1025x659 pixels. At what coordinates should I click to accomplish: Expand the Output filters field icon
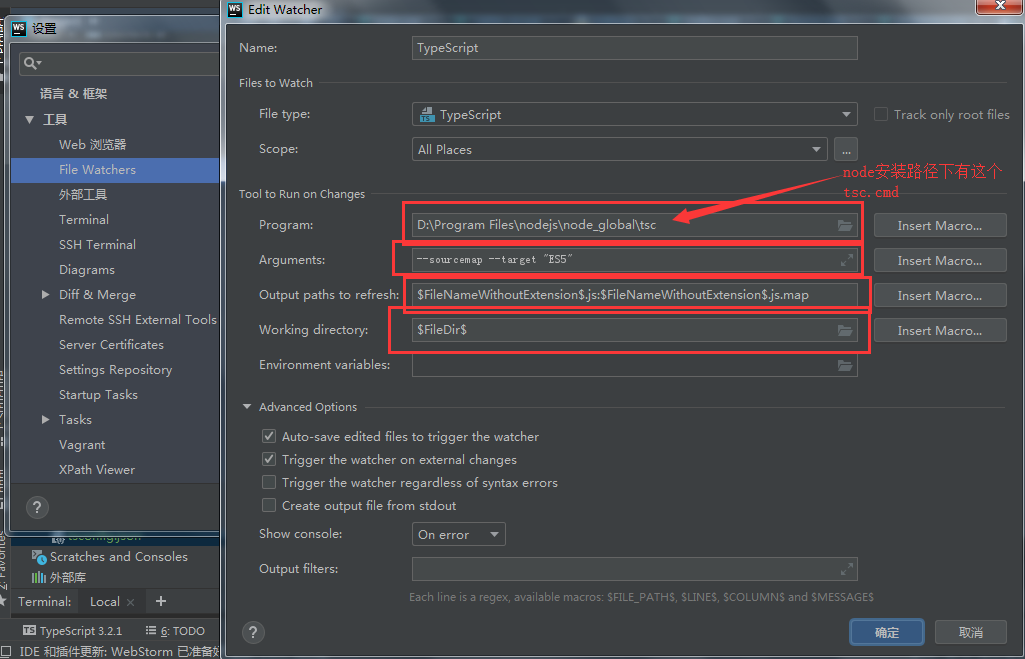pos(847,569)
